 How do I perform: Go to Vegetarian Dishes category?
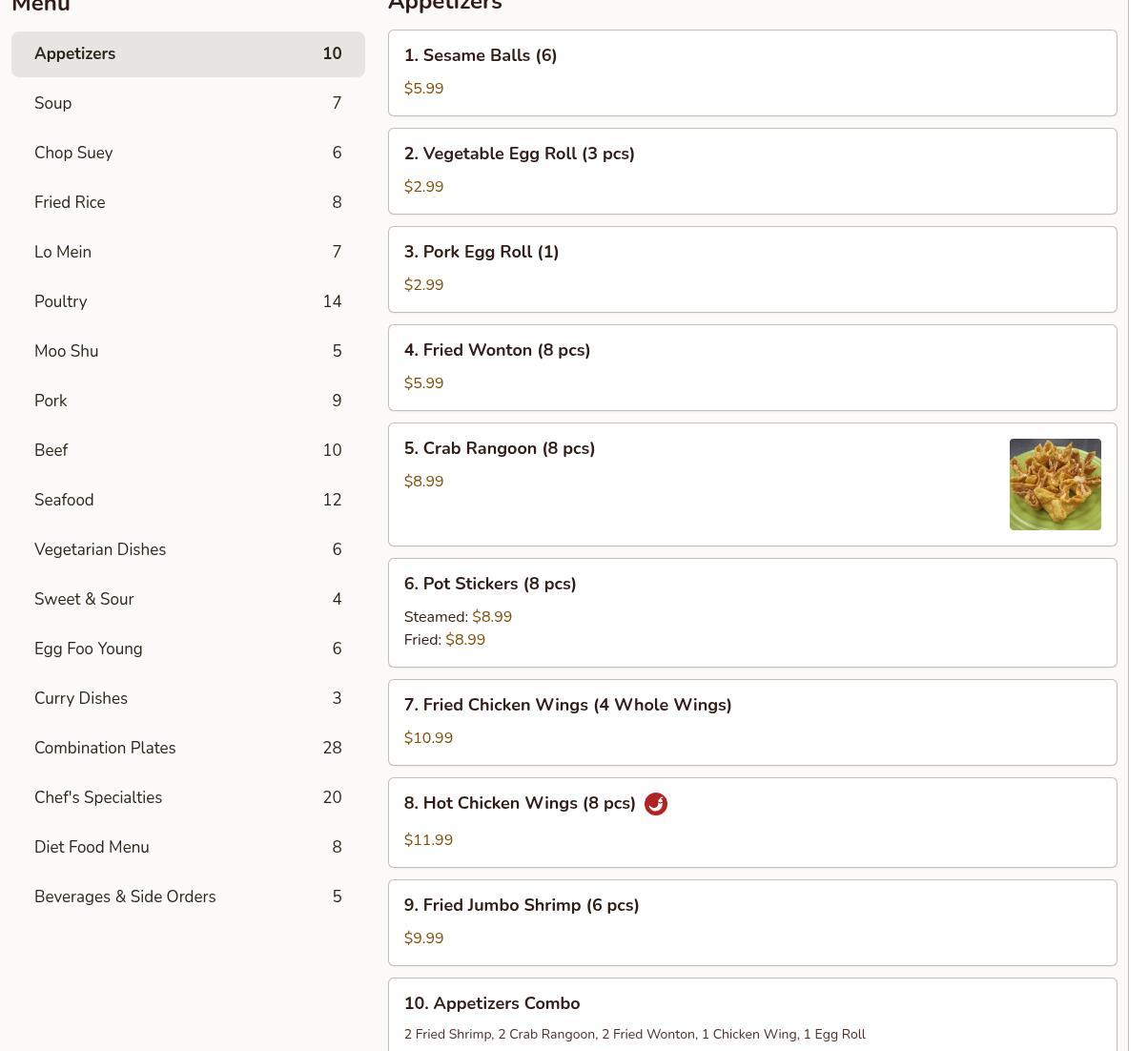point(188,550)
